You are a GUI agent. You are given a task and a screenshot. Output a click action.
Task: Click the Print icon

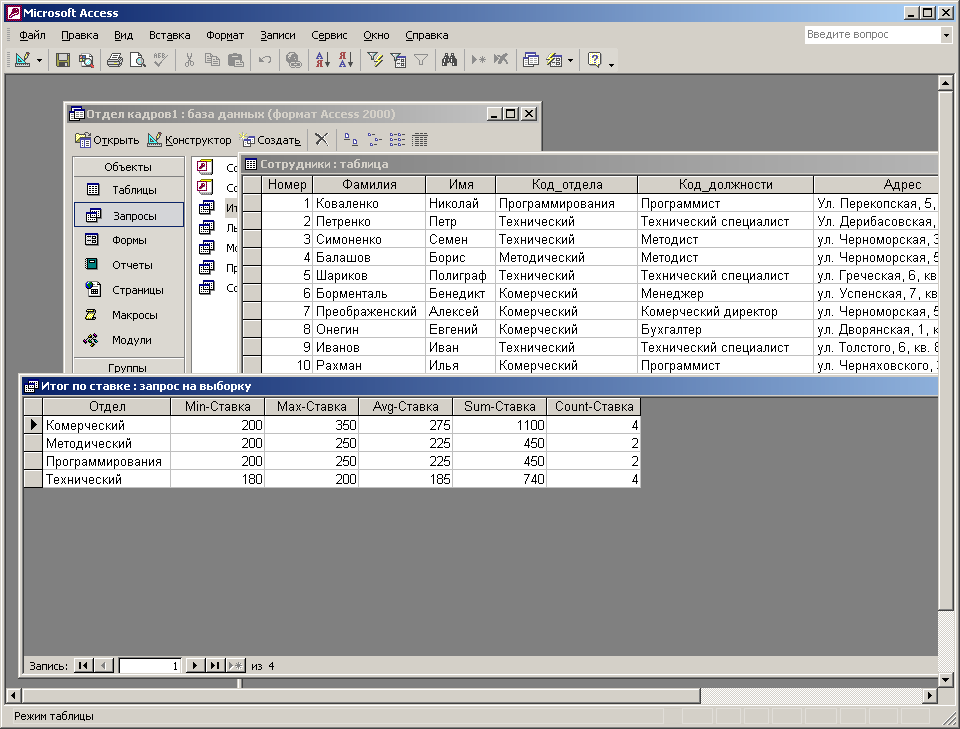click(x=114, y=60)
